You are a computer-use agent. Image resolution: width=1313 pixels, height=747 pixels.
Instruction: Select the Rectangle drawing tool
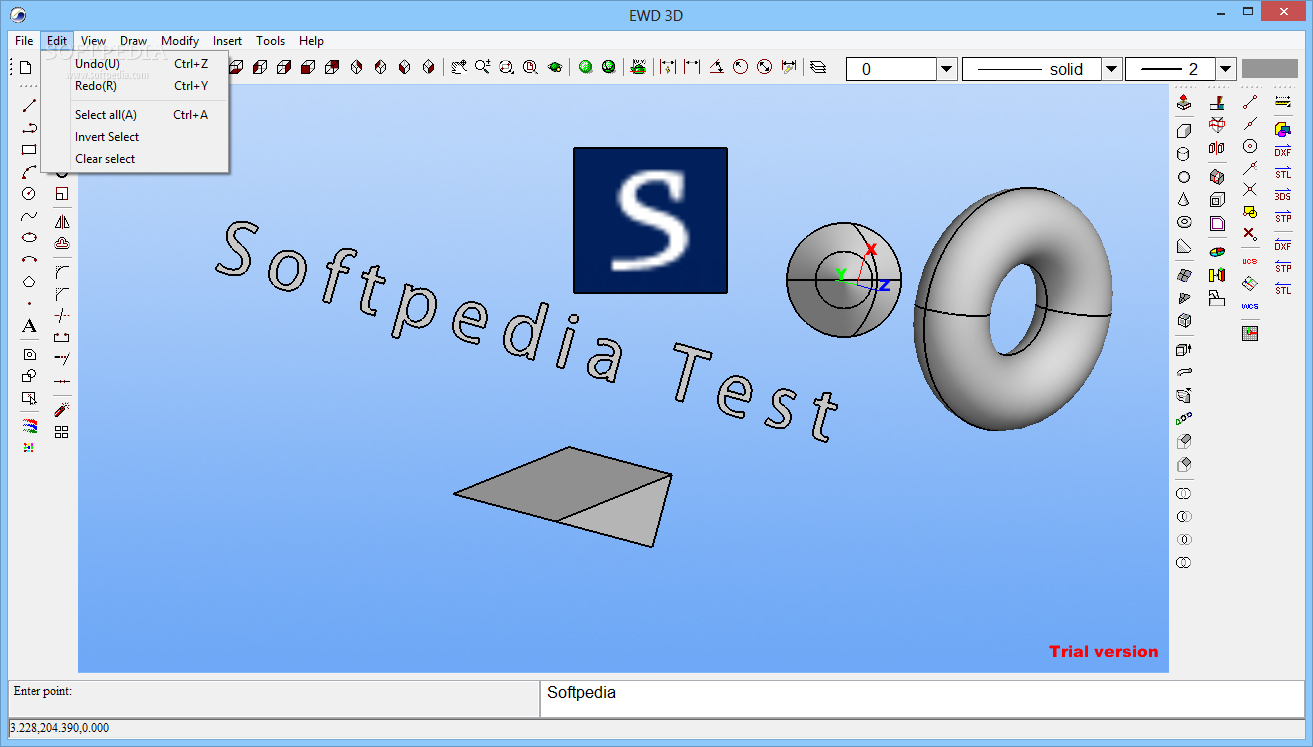[29, 150]
